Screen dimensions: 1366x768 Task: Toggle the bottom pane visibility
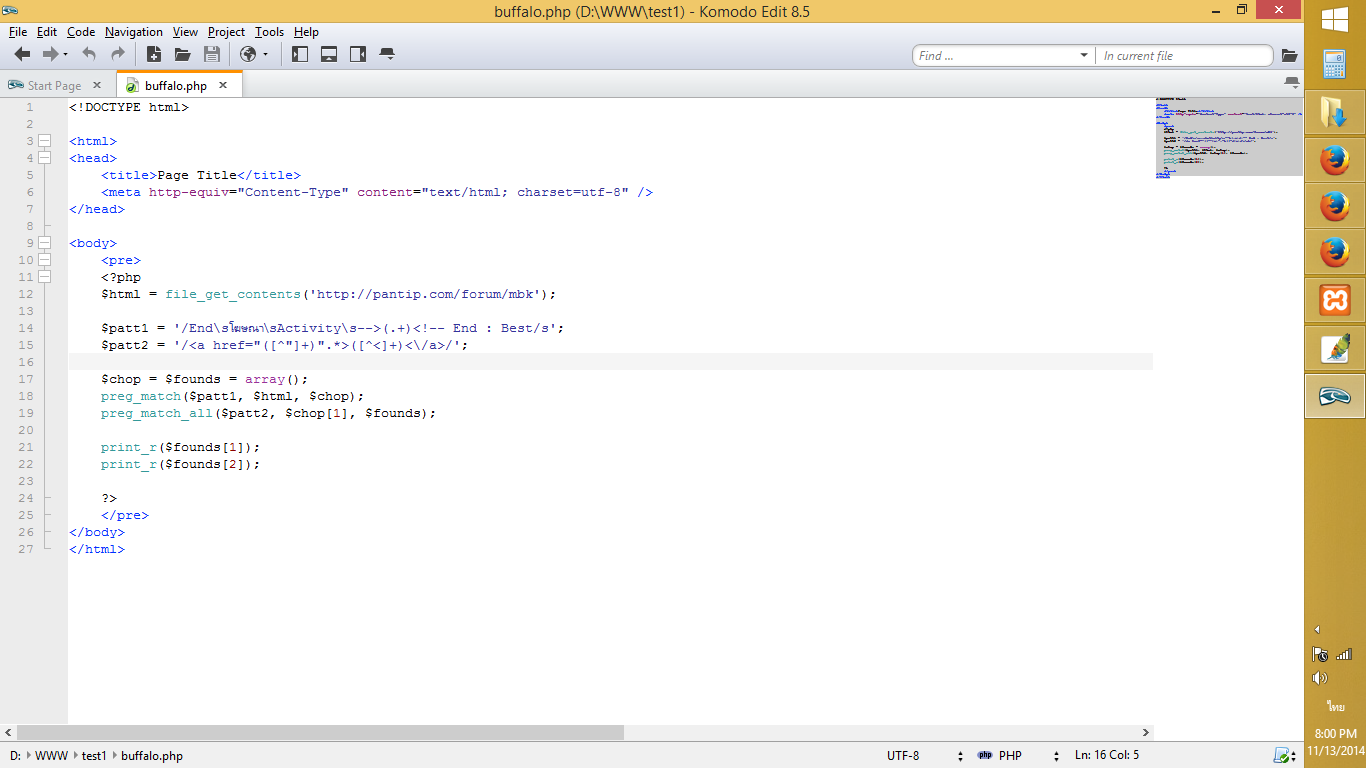[330, 55]
